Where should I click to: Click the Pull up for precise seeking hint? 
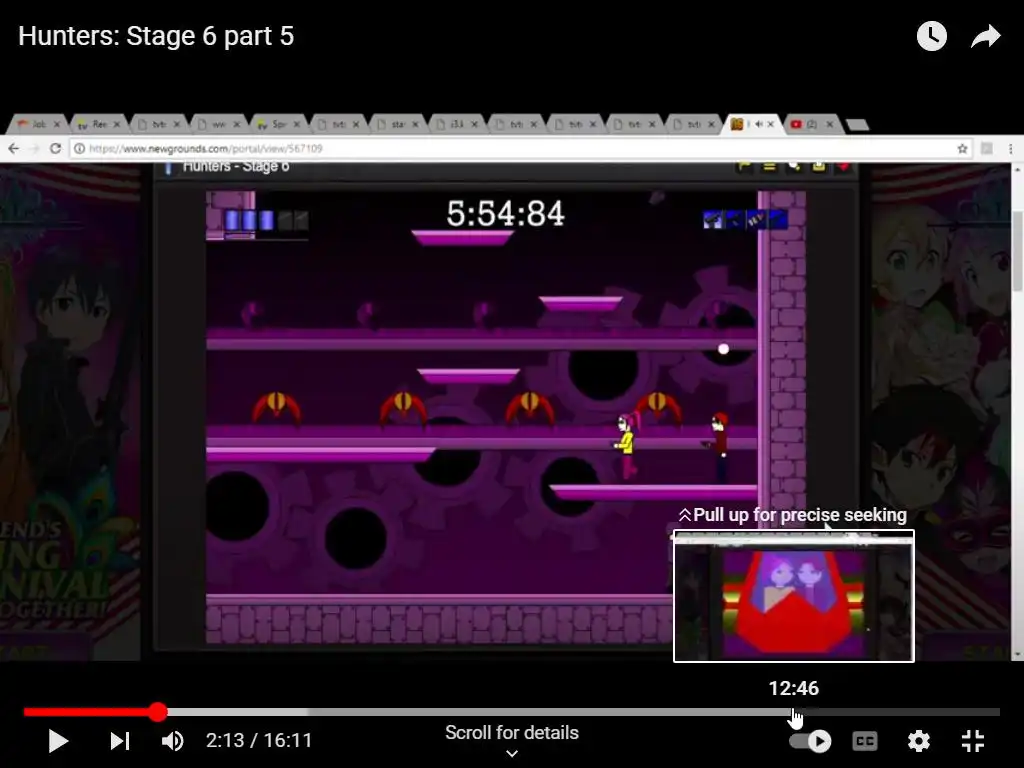pyautogui.click(x=793, y=515)
